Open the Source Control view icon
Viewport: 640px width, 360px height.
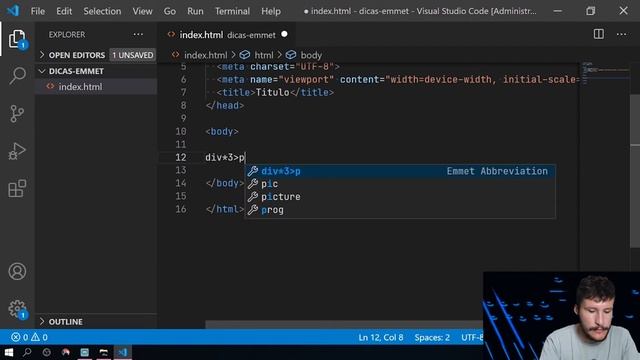coord(17,113)
